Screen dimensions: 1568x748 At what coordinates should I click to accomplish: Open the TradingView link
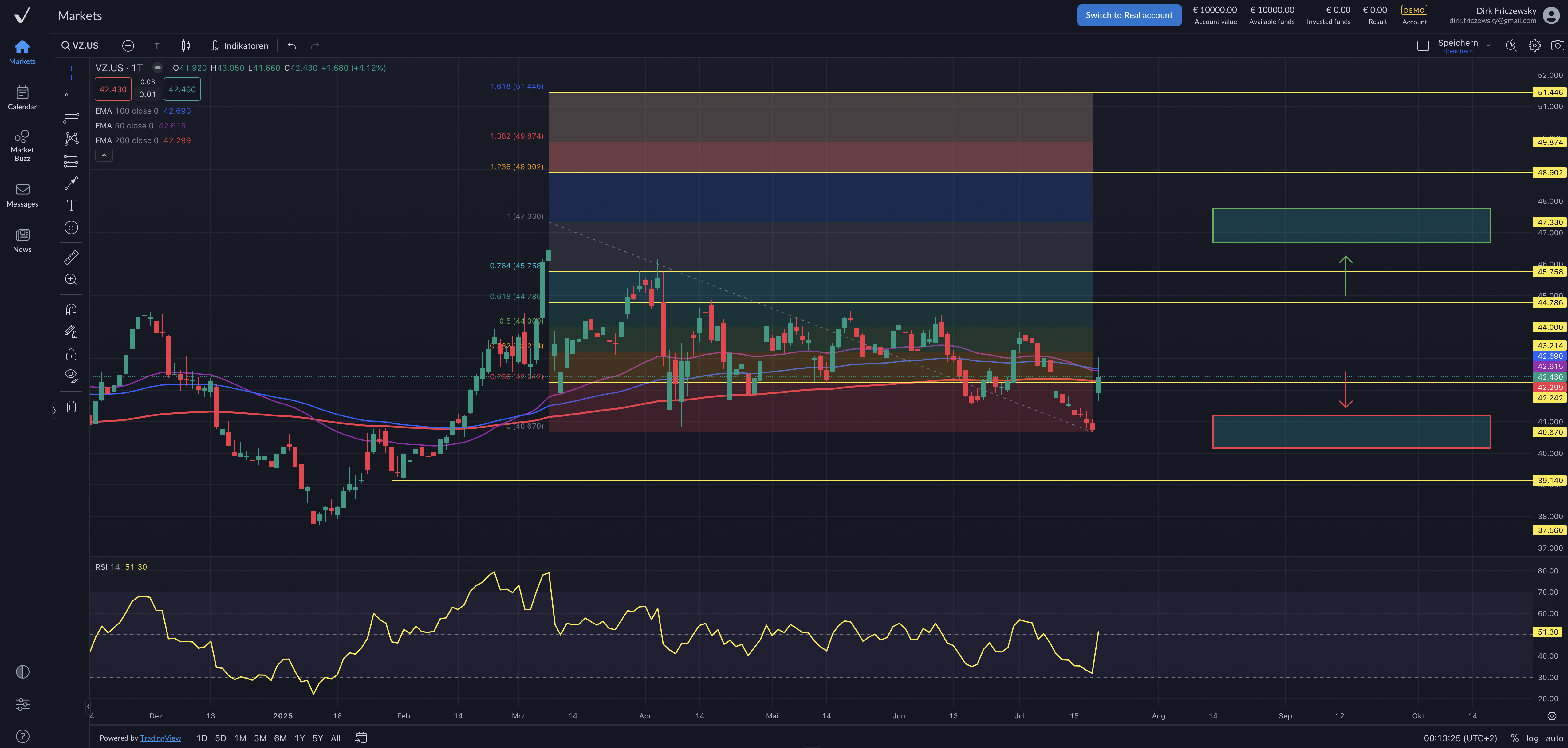point(160,738)
